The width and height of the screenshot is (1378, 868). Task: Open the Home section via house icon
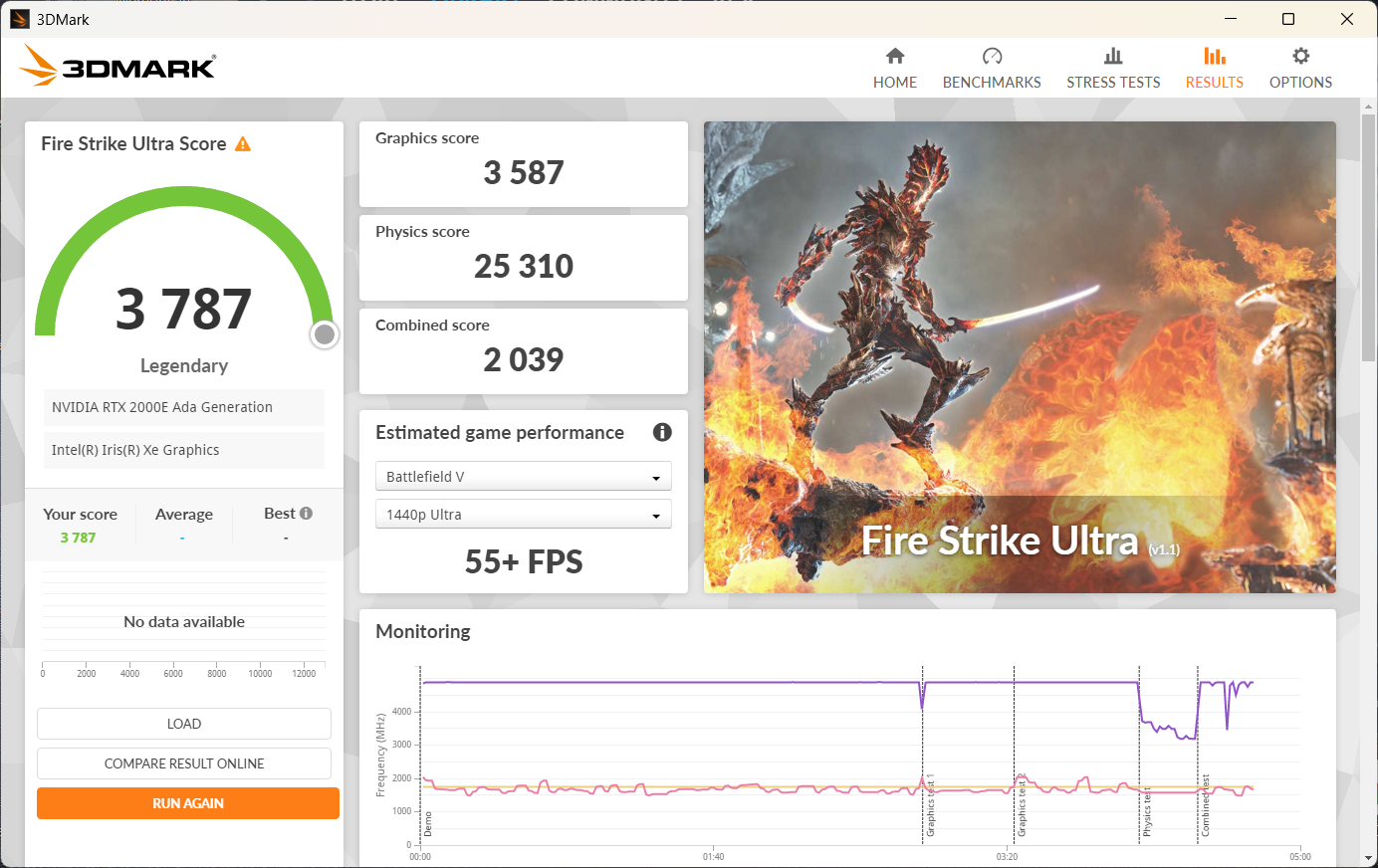click(x=894, y=56)
